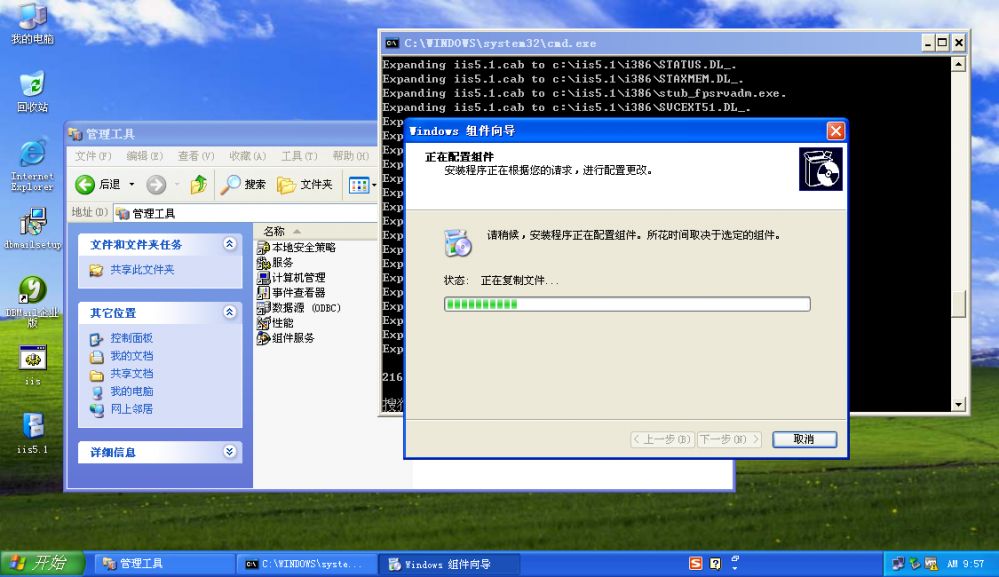This screenshot has height=577, width=999.
Task: Open the 本地安全策略 item
Action: [296, 247]
